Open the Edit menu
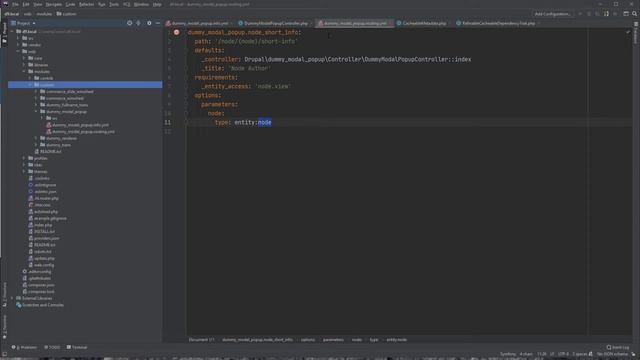This screenshot has height=360, width=640. coord(26,4)
